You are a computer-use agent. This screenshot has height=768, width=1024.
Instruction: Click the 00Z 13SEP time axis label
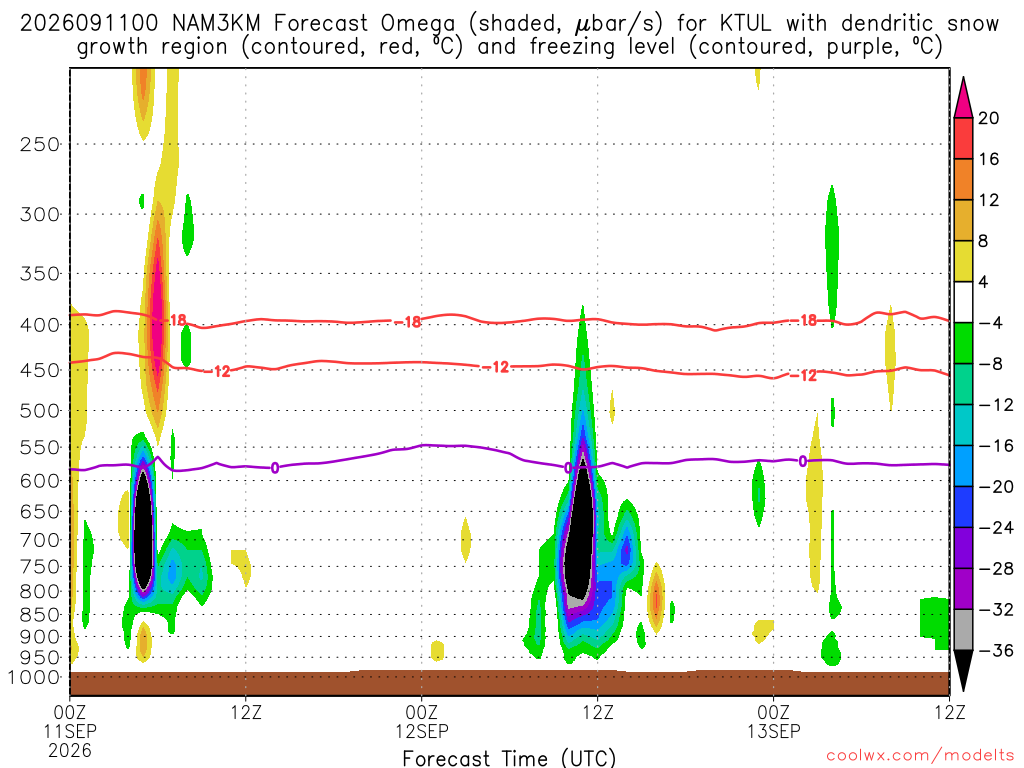pos(774,721)
